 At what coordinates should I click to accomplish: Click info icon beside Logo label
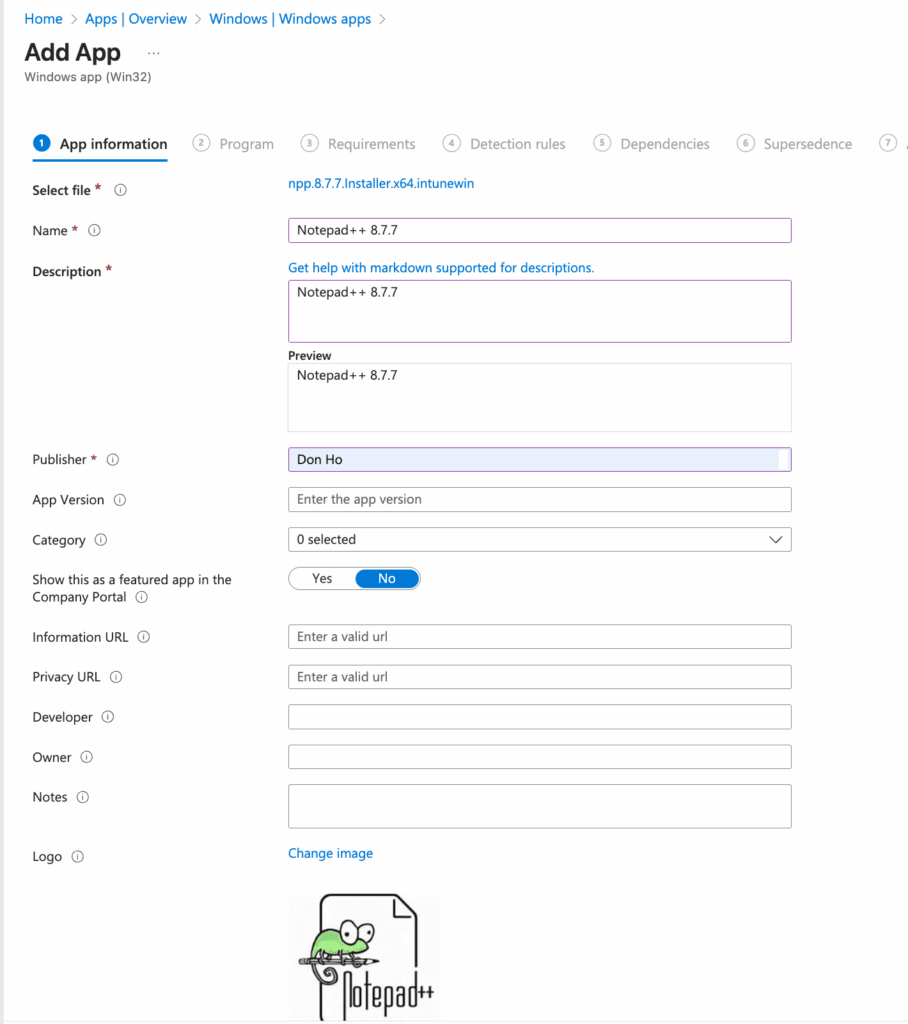[78, 857]
